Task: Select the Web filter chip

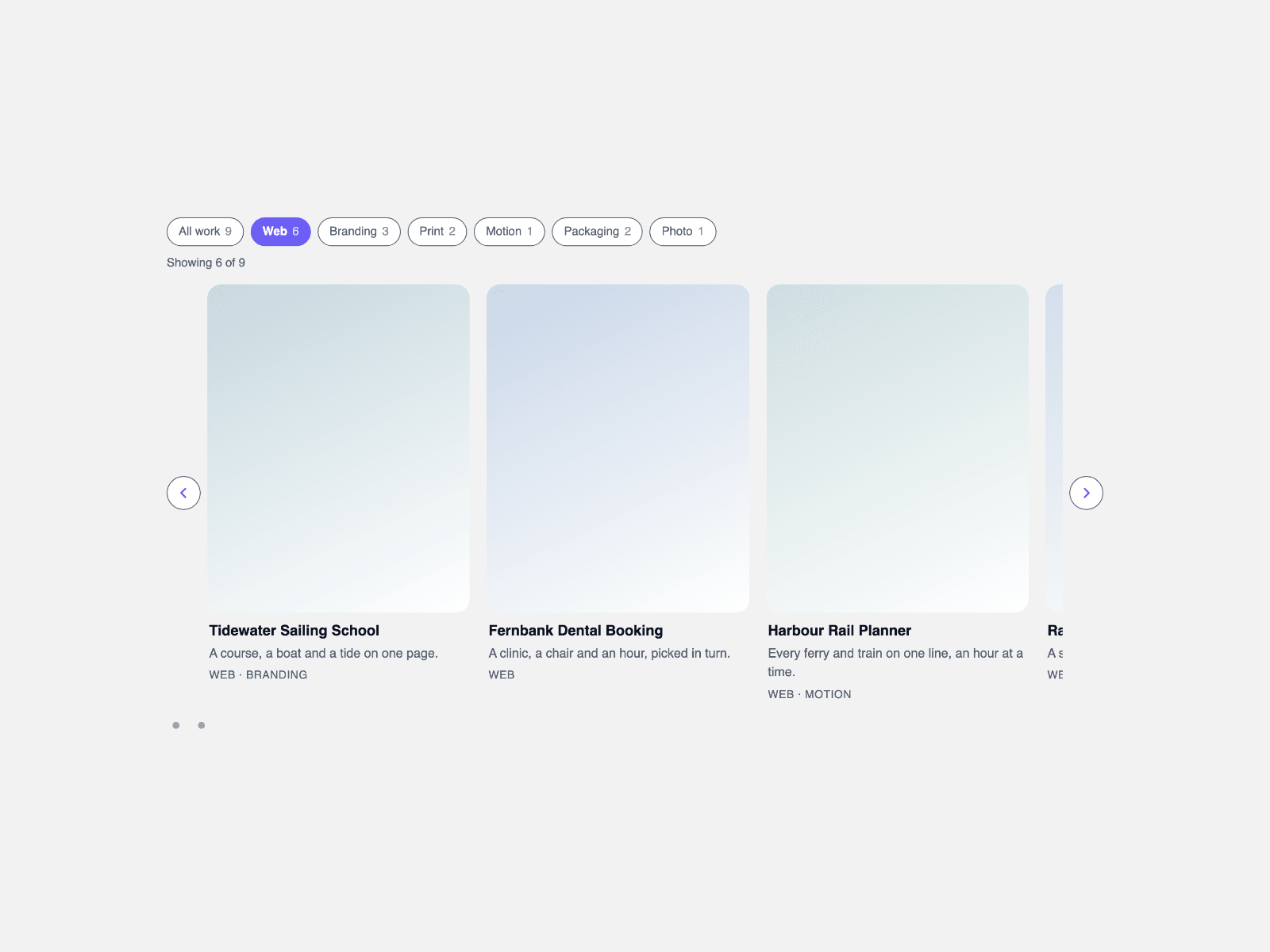Action: point(280,232)
